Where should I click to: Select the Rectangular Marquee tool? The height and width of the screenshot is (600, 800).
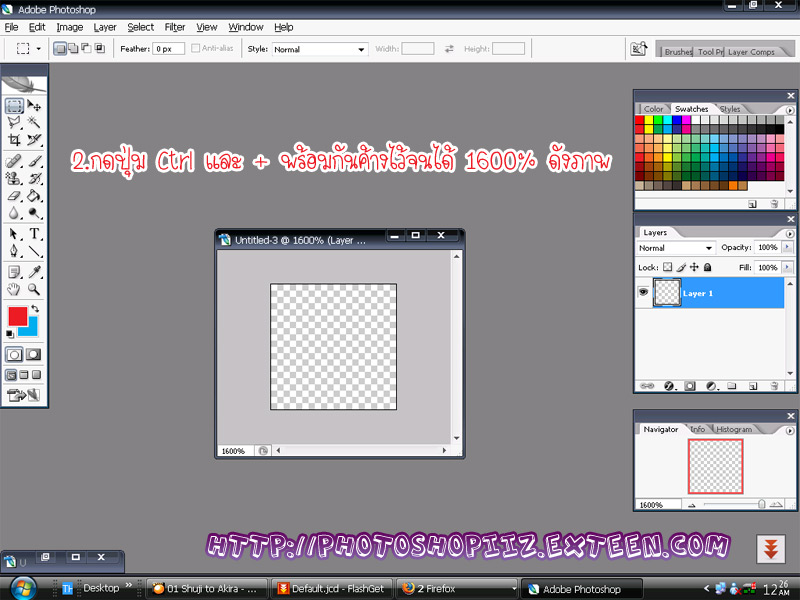click(14, 106)
